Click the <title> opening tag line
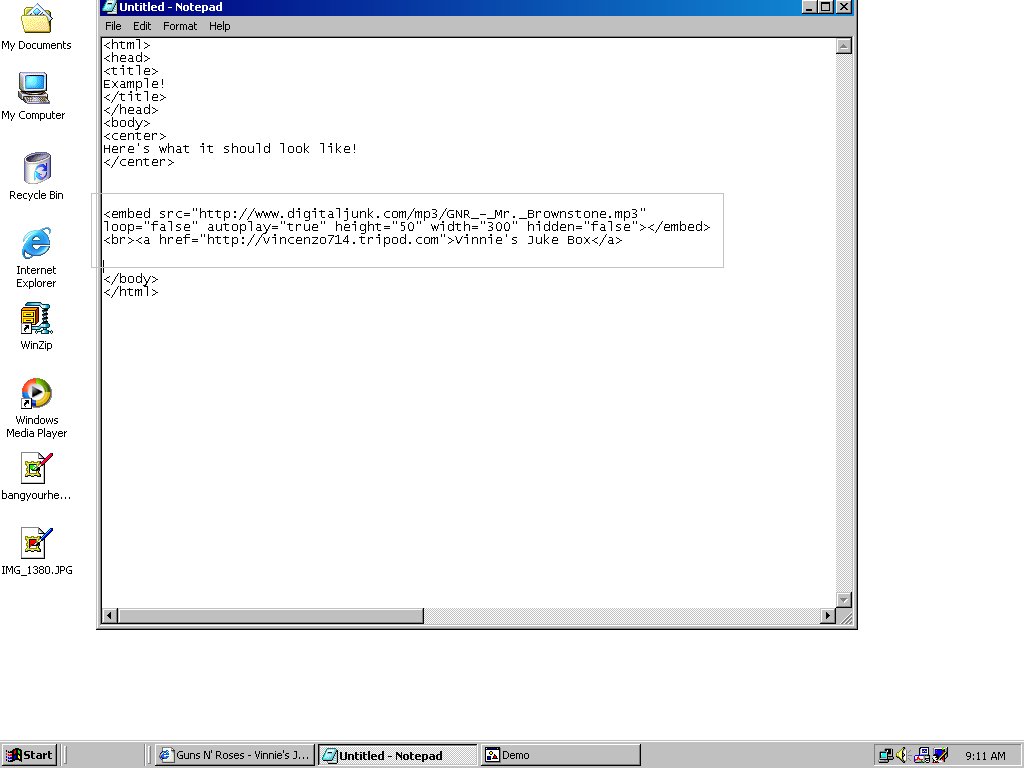 [131, 71]
